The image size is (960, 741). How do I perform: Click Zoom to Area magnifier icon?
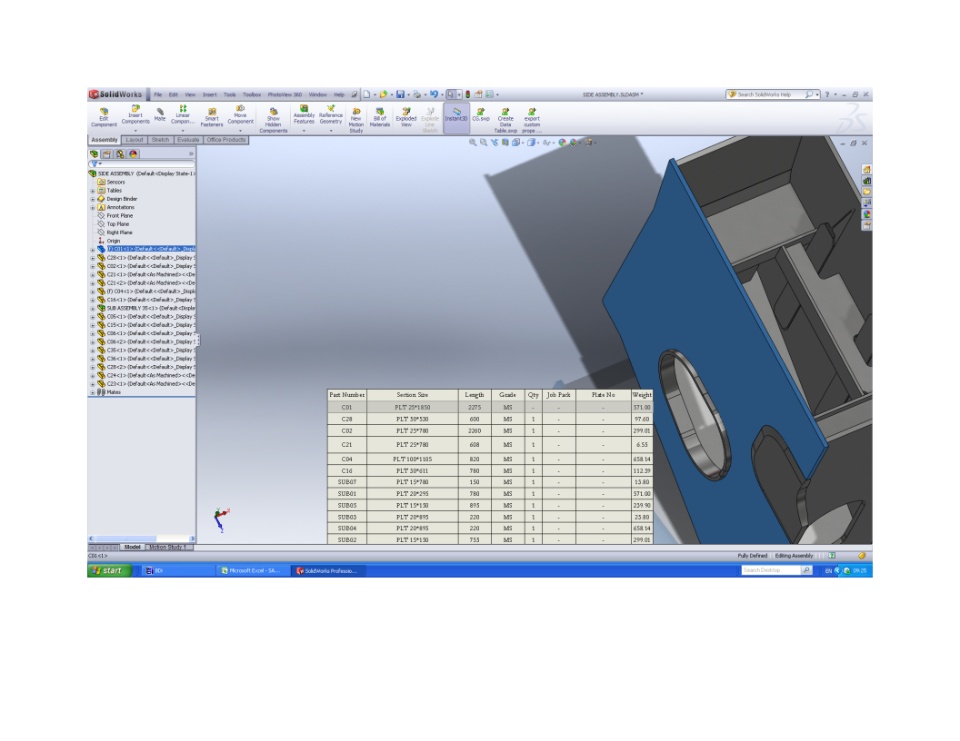click(x=484, y=142)
